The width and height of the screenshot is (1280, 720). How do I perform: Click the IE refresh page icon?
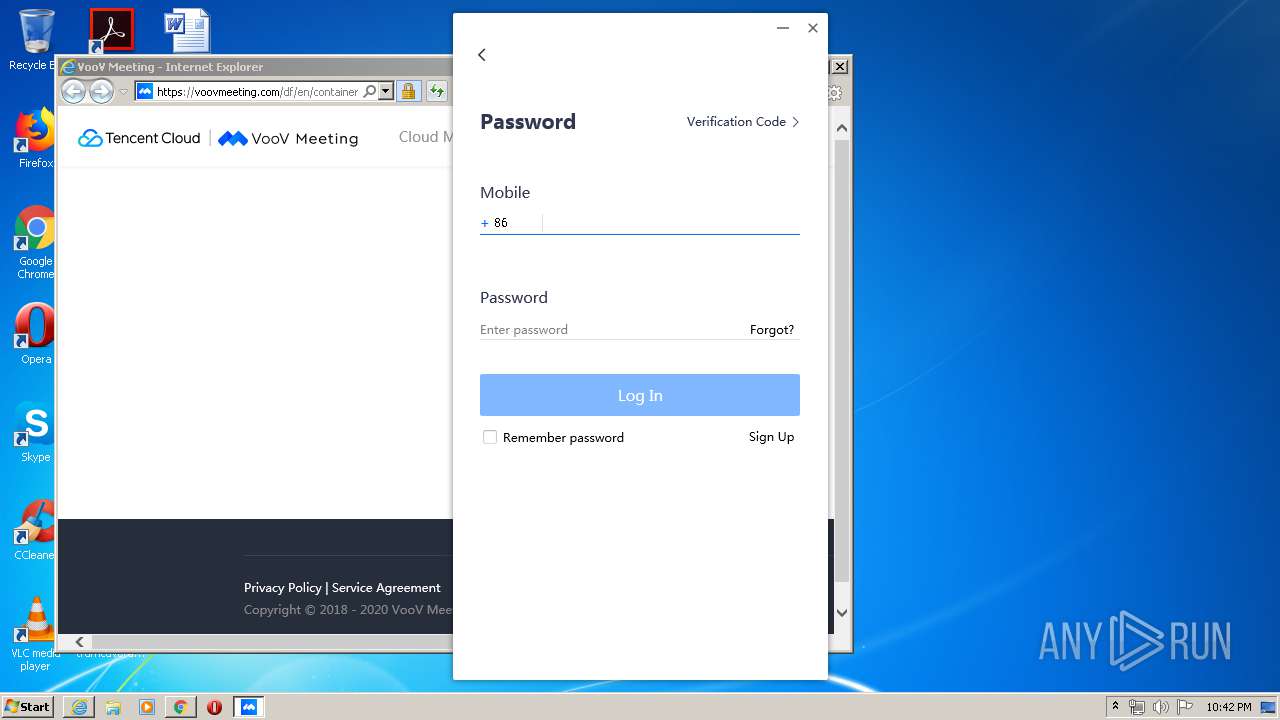(437, 91)
